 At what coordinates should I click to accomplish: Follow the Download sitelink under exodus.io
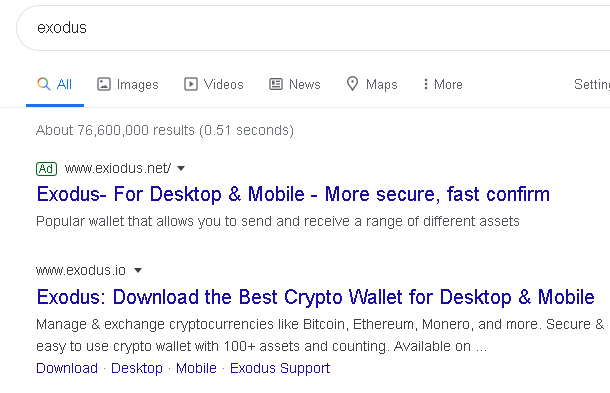tap(67, 368)
